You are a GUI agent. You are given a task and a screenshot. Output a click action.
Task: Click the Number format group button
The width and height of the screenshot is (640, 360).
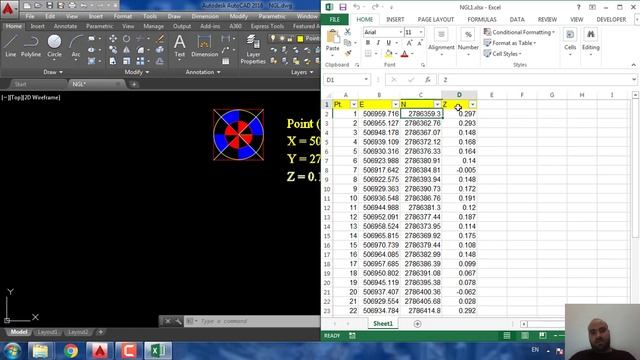pos(468,42)
